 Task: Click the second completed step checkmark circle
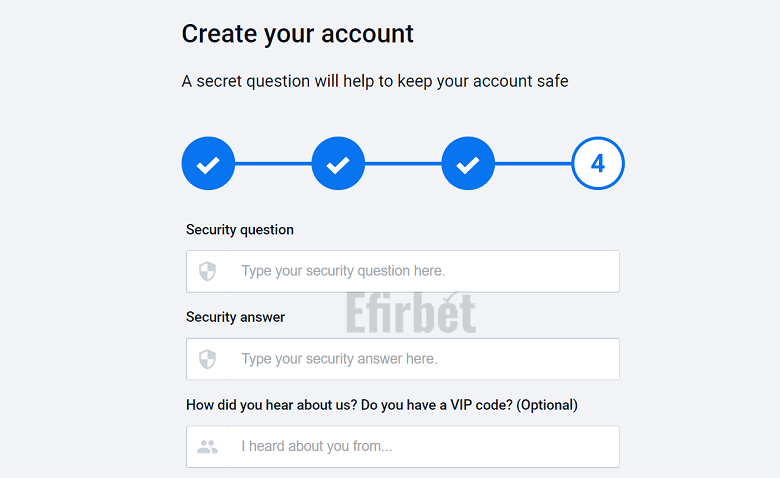[x=338, y=163]
